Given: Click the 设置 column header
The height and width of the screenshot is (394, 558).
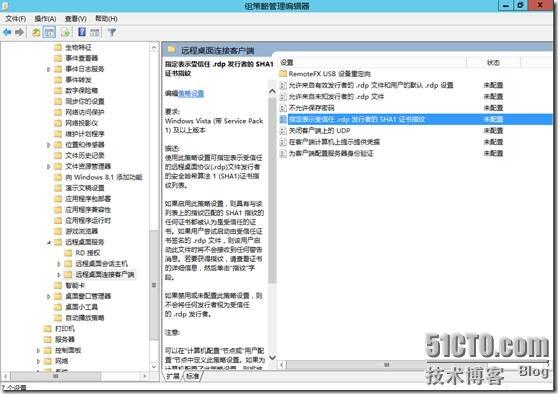Looking at the screenshot, I should pos(373,62).
